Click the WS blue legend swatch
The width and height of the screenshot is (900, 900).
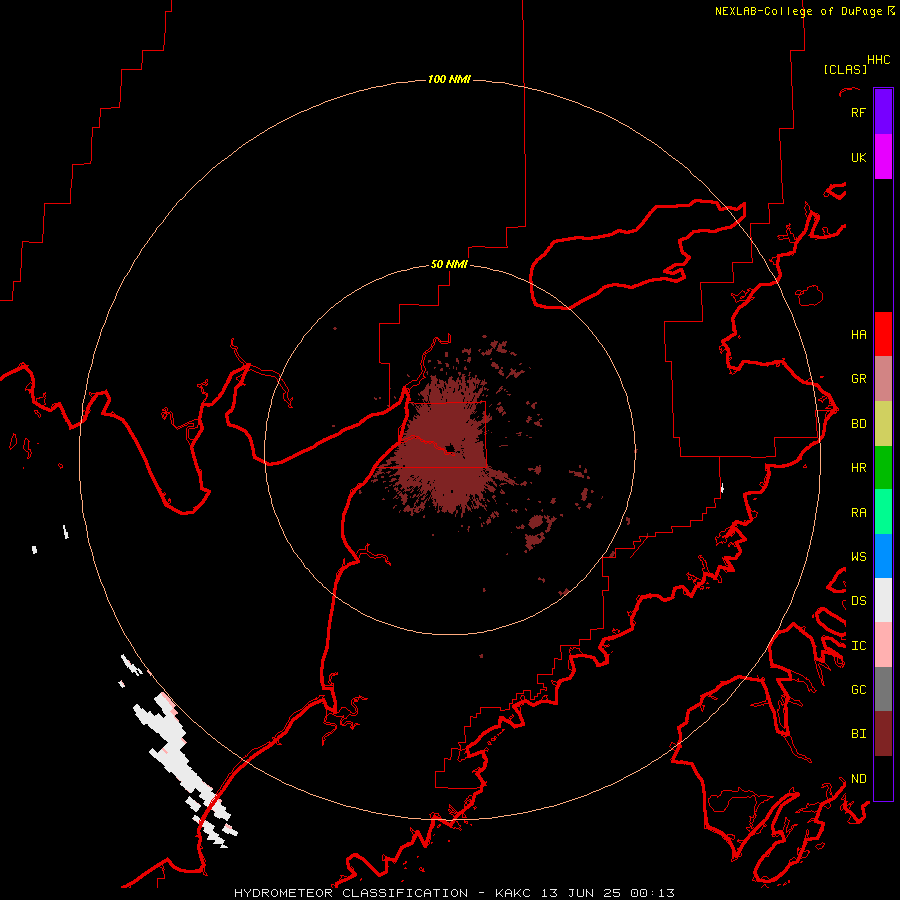883,556
